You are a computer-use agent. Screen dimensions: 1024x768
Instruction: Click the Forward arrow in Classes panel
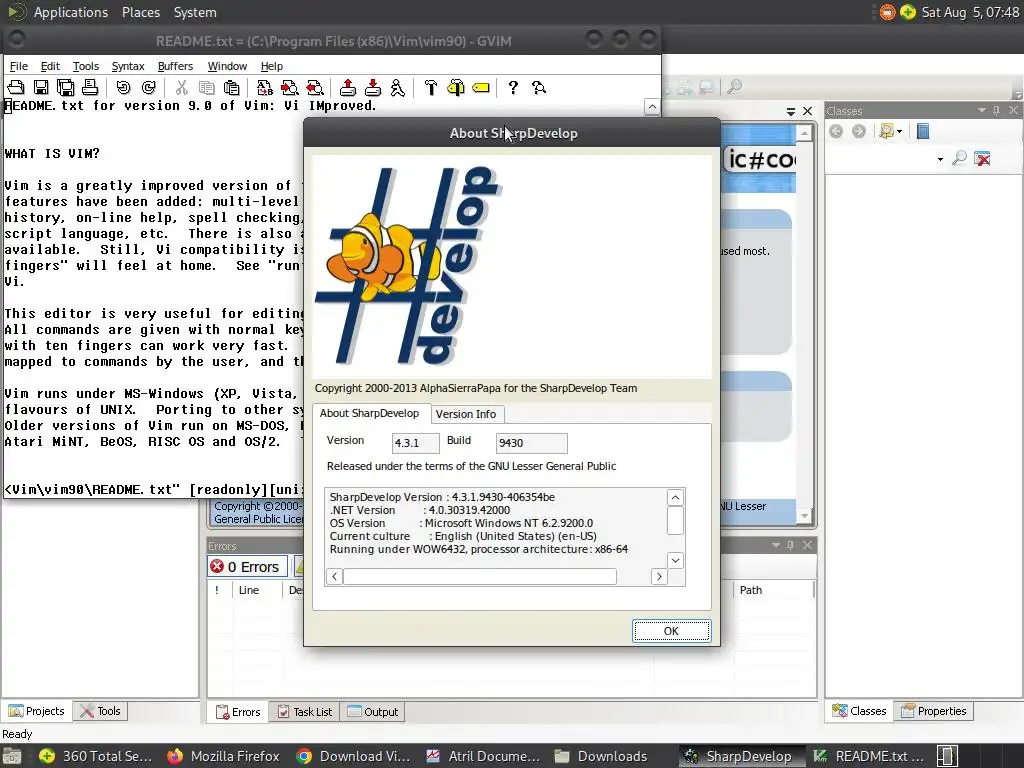point(859,131)
